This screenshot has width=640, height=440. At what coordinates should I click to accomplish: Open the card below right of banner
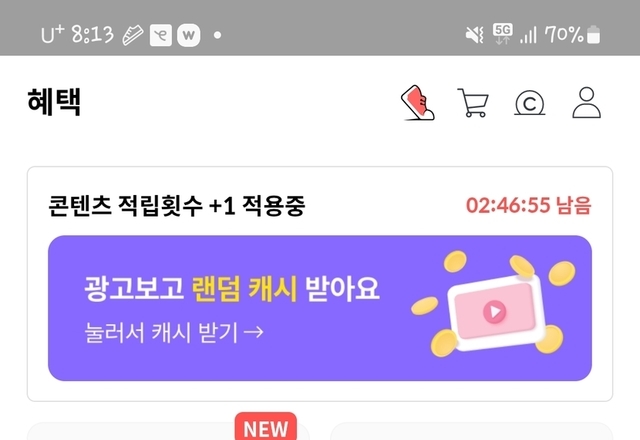tap(471, 431)
